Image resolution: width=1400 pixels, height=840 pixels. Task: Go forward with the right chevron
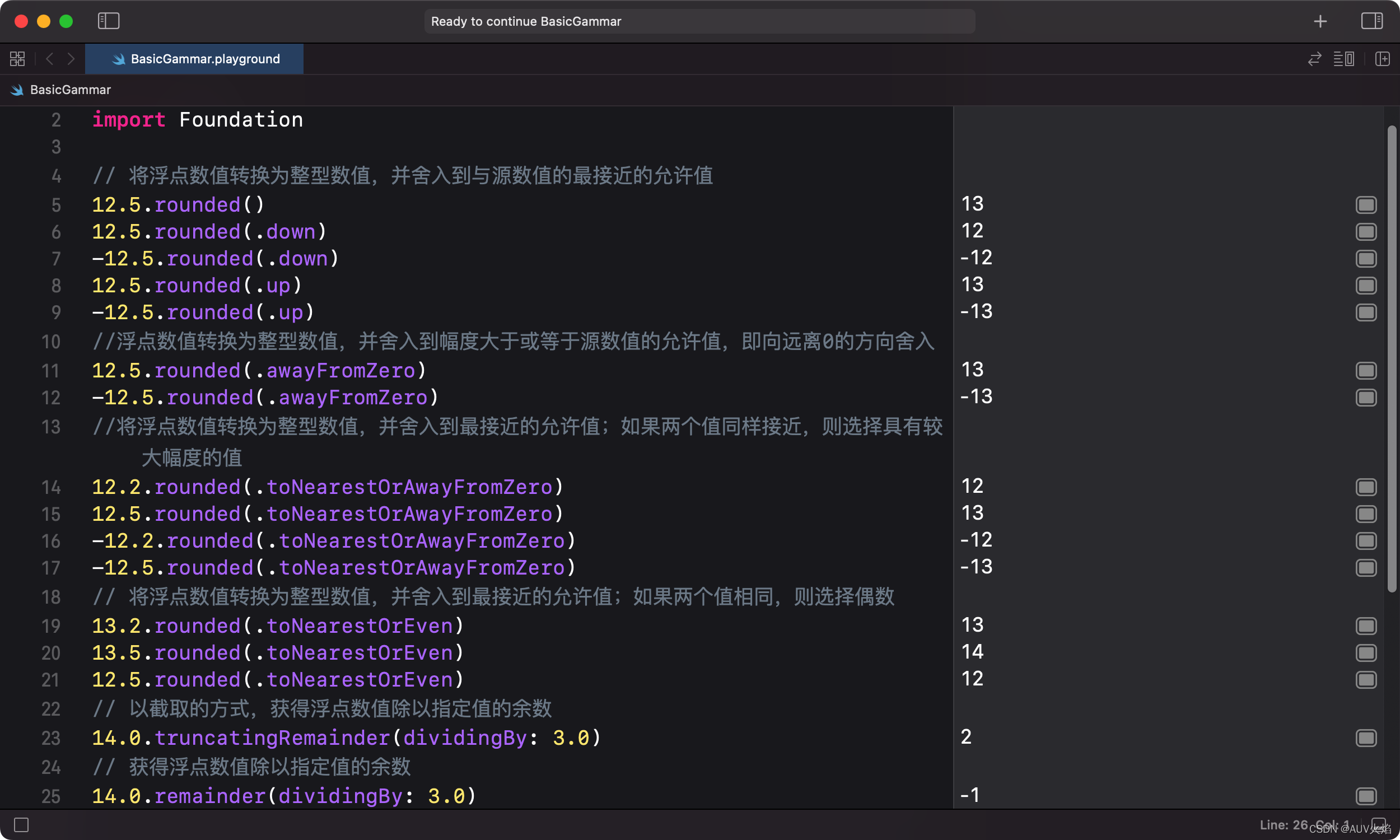[71, 59]
